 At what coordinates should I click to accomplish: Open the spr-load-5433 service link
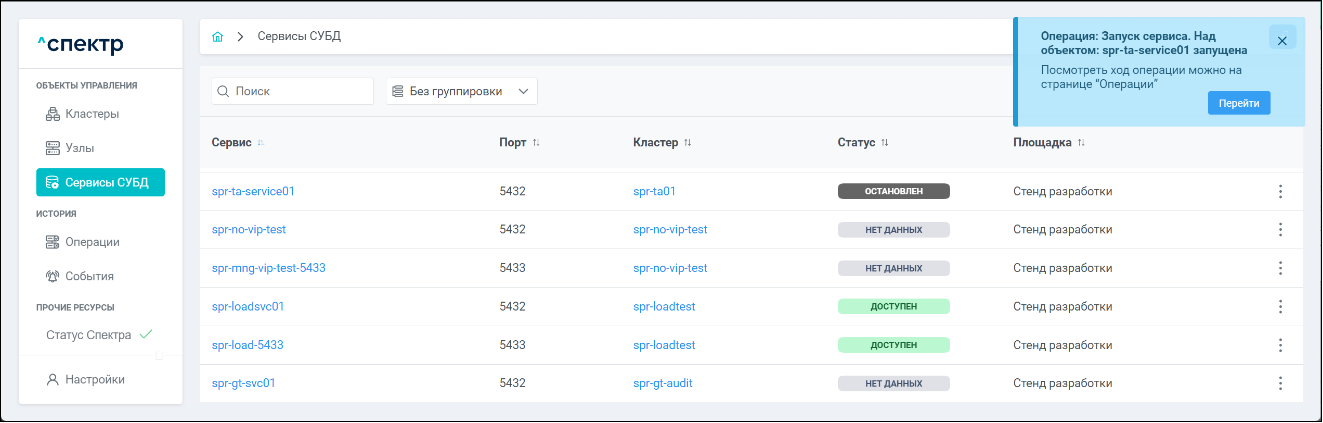tap(248, 345)
